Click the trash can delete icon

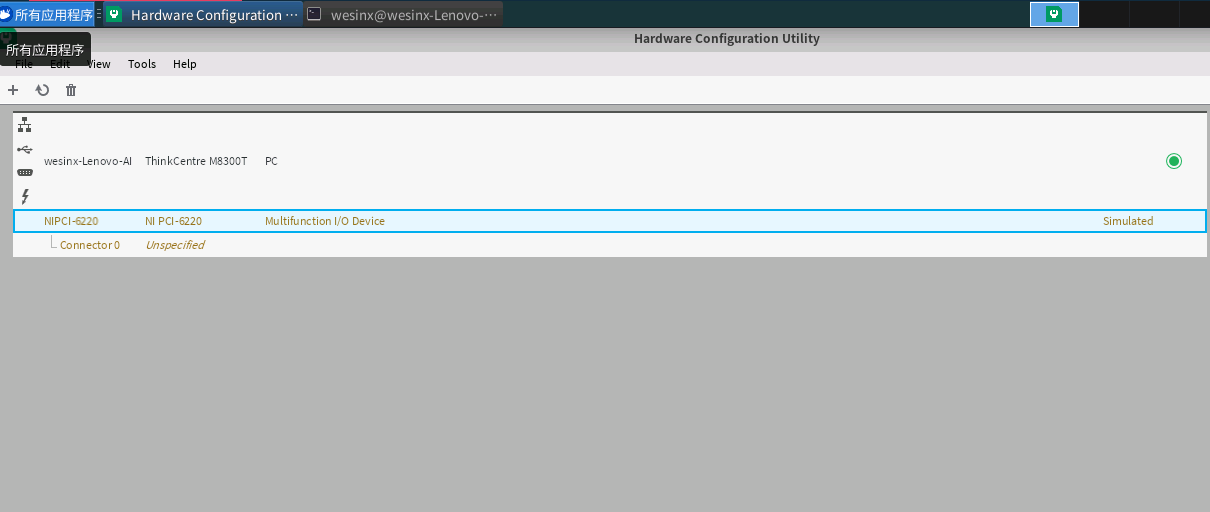pyautogui.click(x=71, y=90)
